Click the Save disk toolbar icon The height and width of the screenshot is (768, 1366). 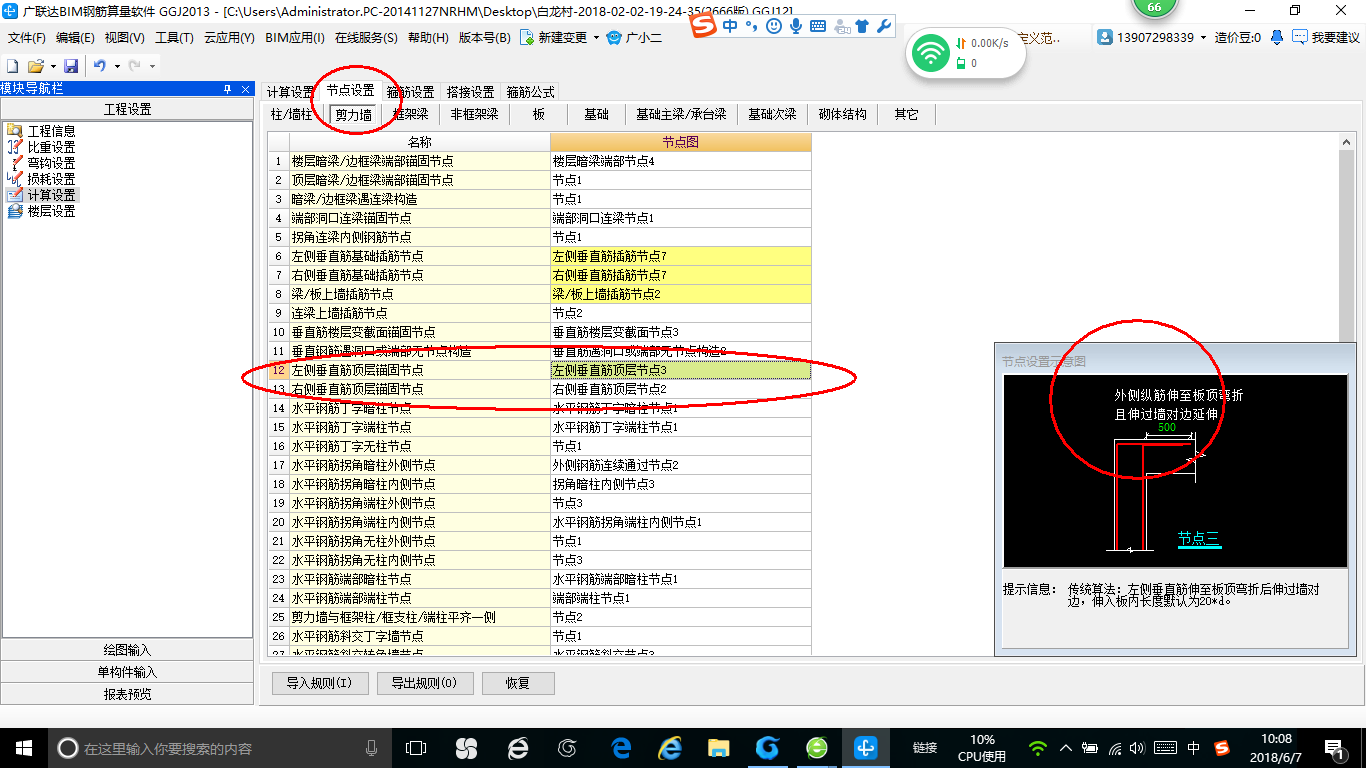71,65
